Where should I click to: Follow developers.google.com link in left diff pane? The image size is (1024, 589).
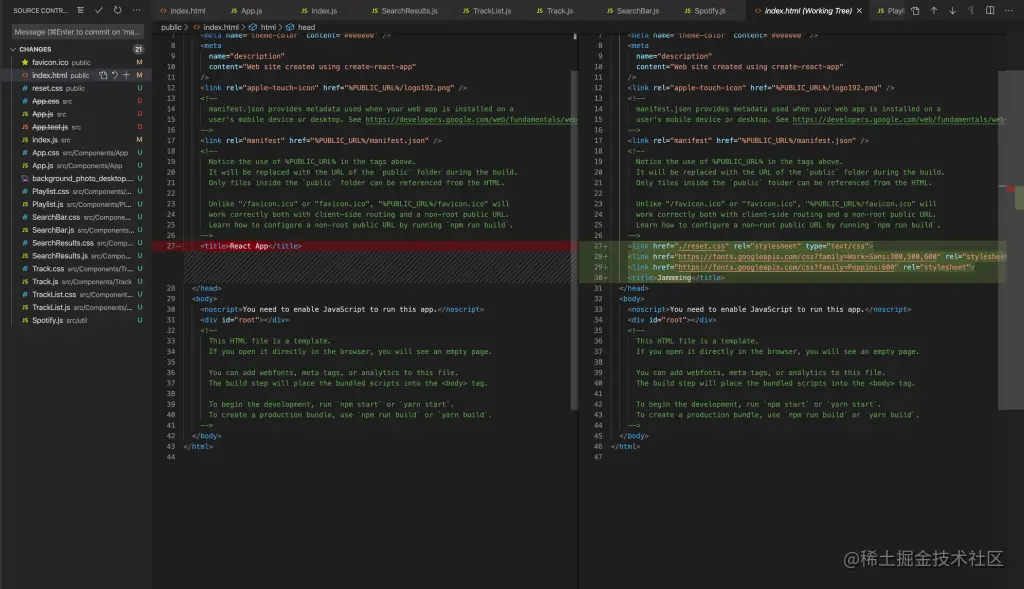coord(471,119)
